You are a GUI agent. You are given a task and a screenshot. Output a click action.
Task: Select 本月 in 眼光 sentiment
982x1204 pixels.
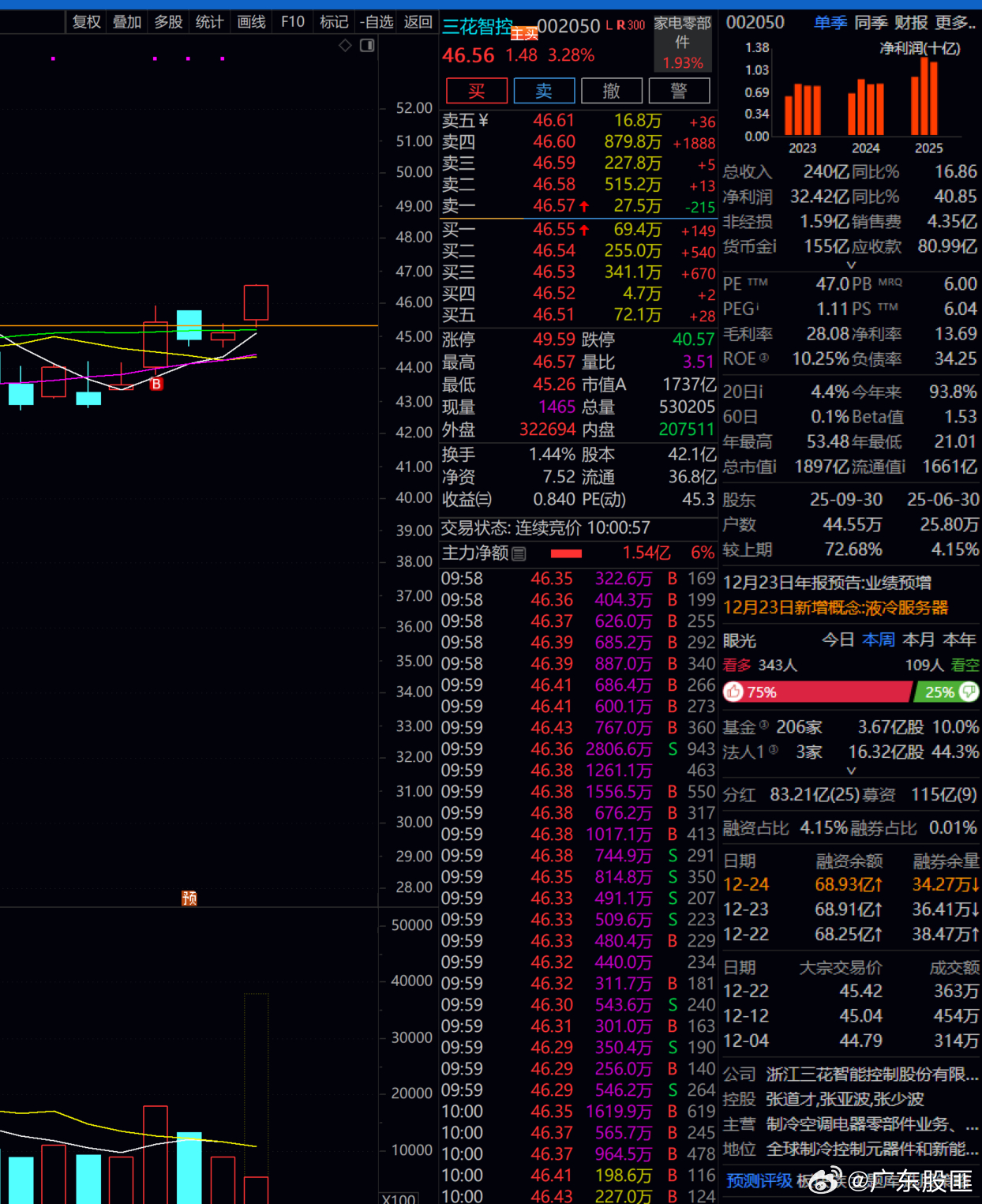pyautogui.click(x=919, y=640)
